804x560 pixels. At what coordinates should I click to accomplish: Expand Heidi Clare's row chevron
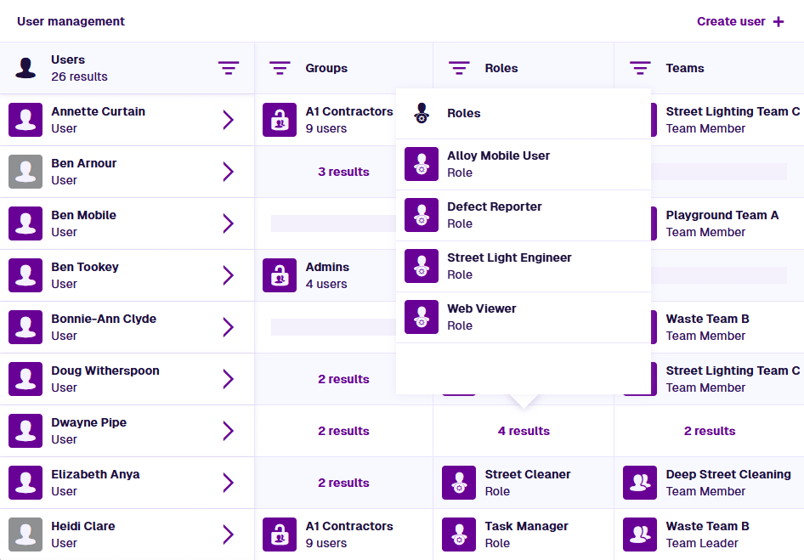tap(228, 535)
